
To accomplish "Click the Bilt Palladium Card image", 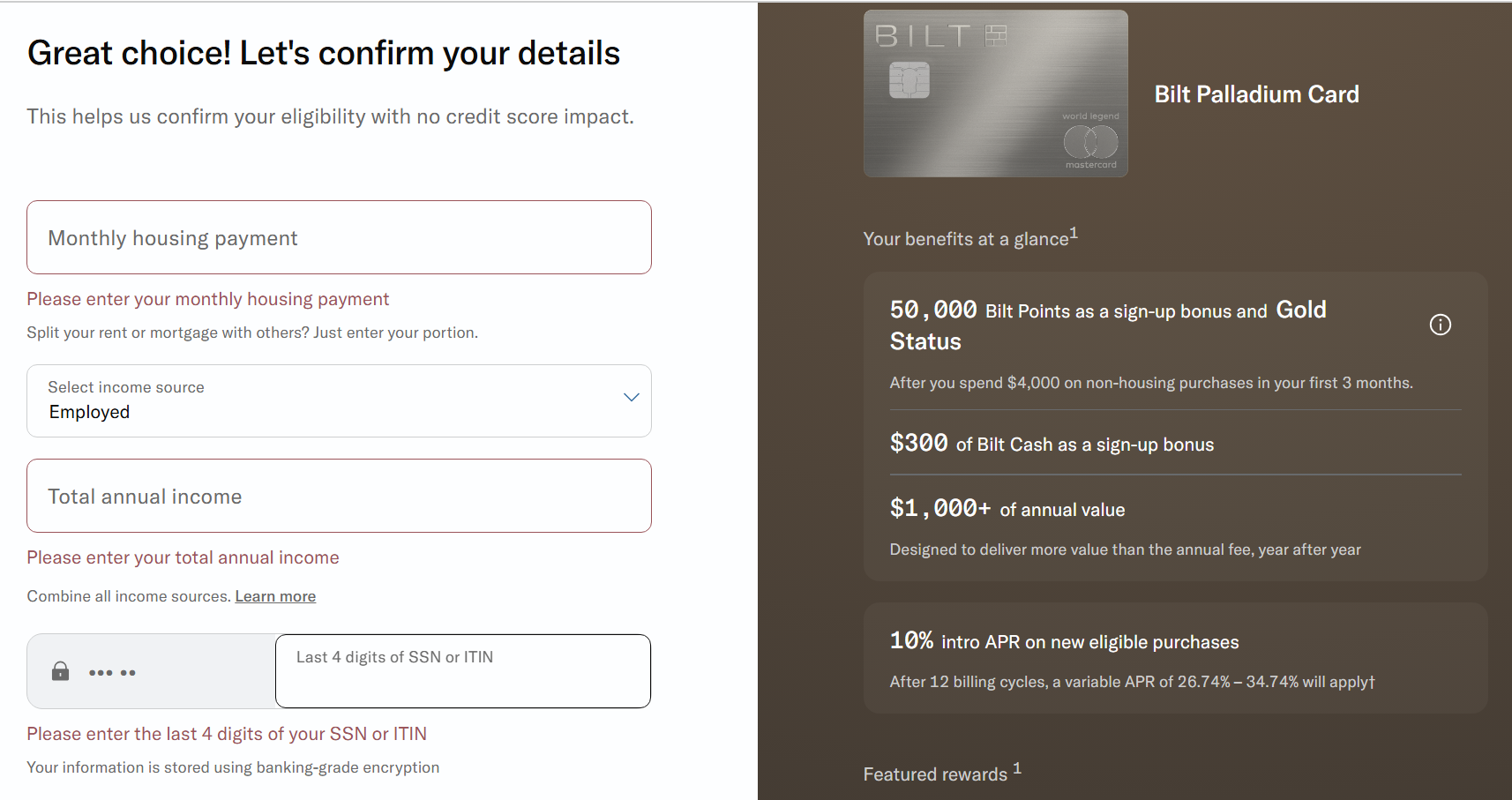I will click(995, 93).
